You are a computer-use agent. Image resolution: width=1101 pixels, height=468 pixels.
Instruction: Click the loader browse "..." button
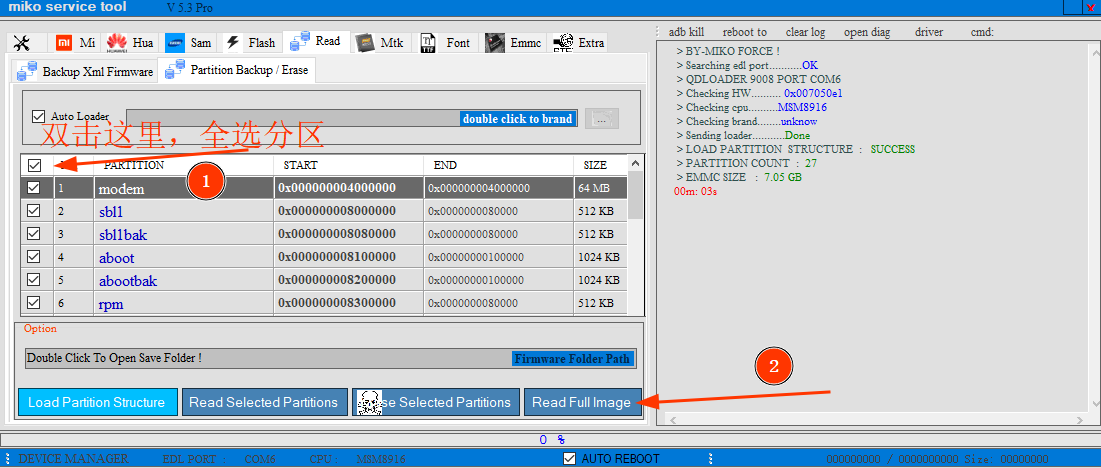tap(602, 119)
